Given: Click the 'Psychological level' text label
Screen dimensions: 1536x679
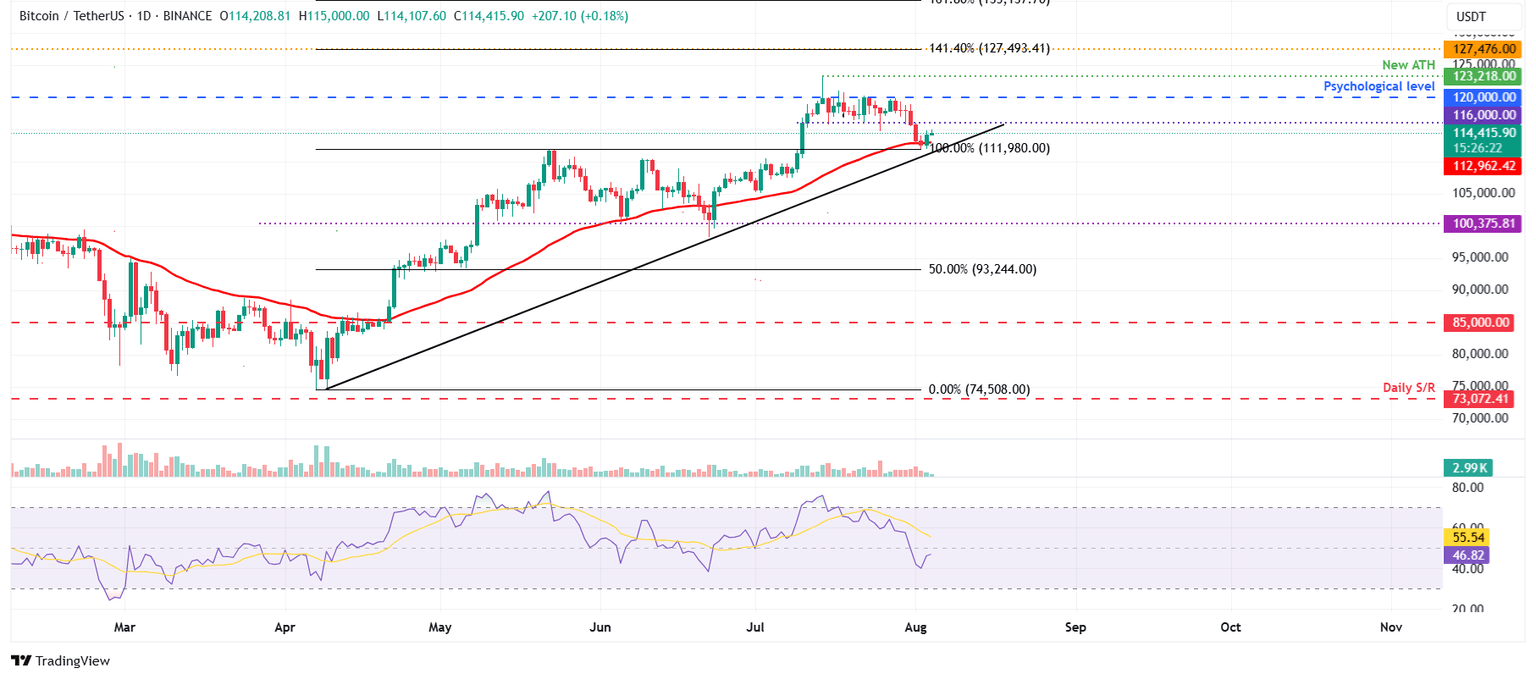Looking at the screenshot, I should click(1378, 86).
